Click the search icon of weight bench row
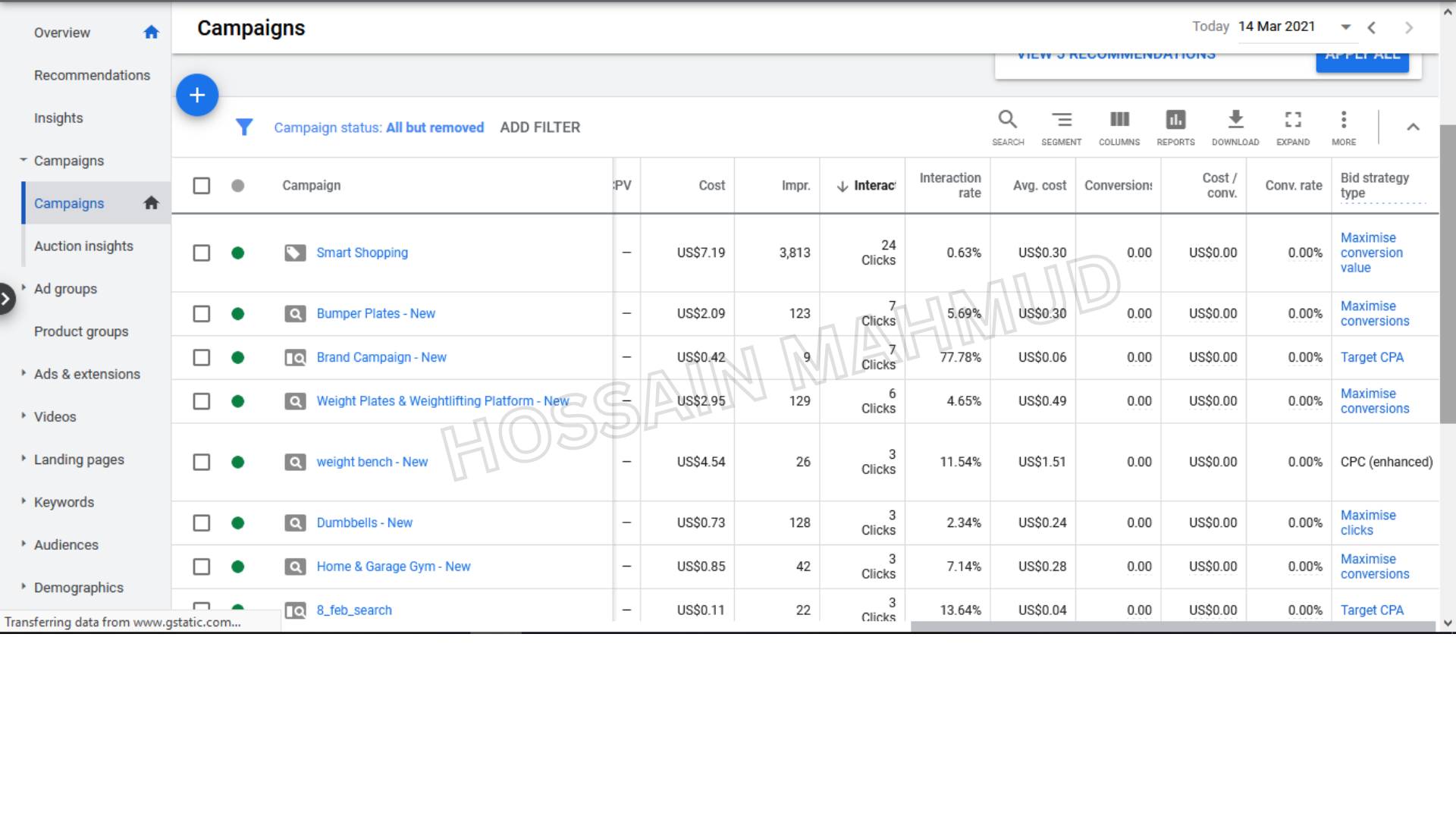The image size is (1456, 819). (x=295, y=462)
